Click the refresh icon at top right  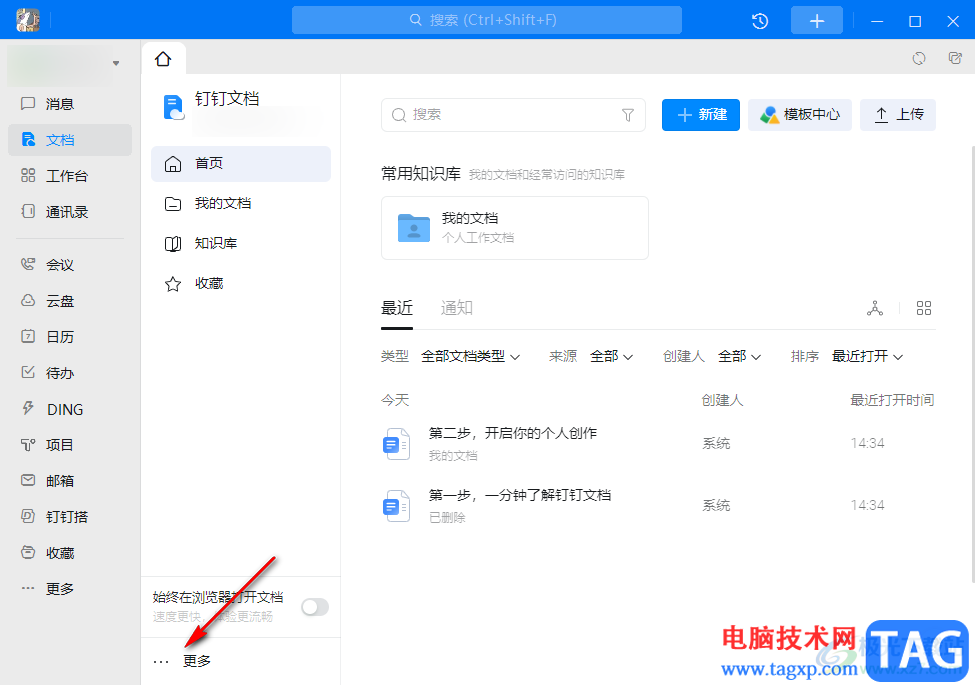[x=918, y=58]
